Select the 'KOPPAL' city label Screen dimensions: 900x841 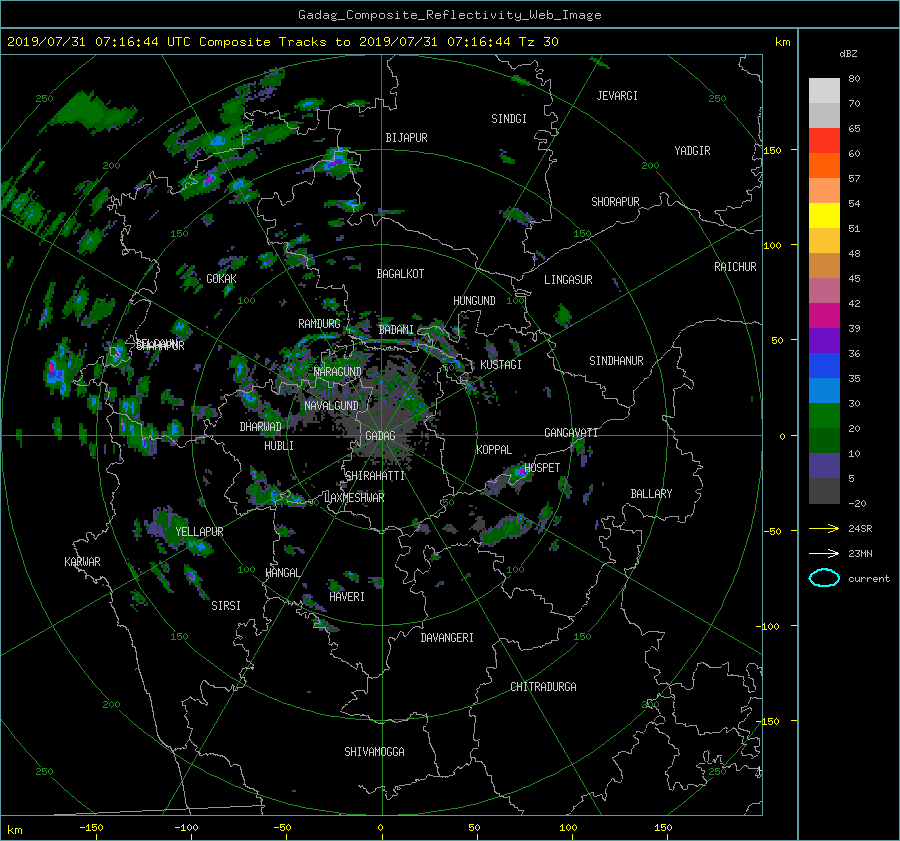(x=494, y=450)
